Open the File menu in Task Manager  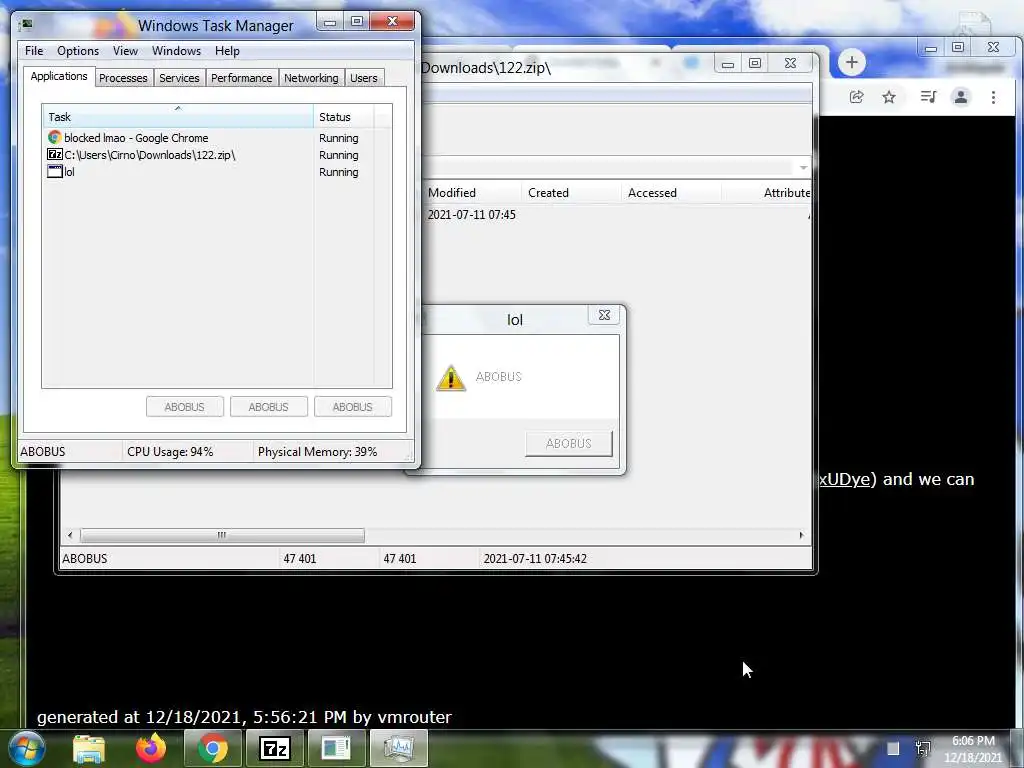coord(34,51)
